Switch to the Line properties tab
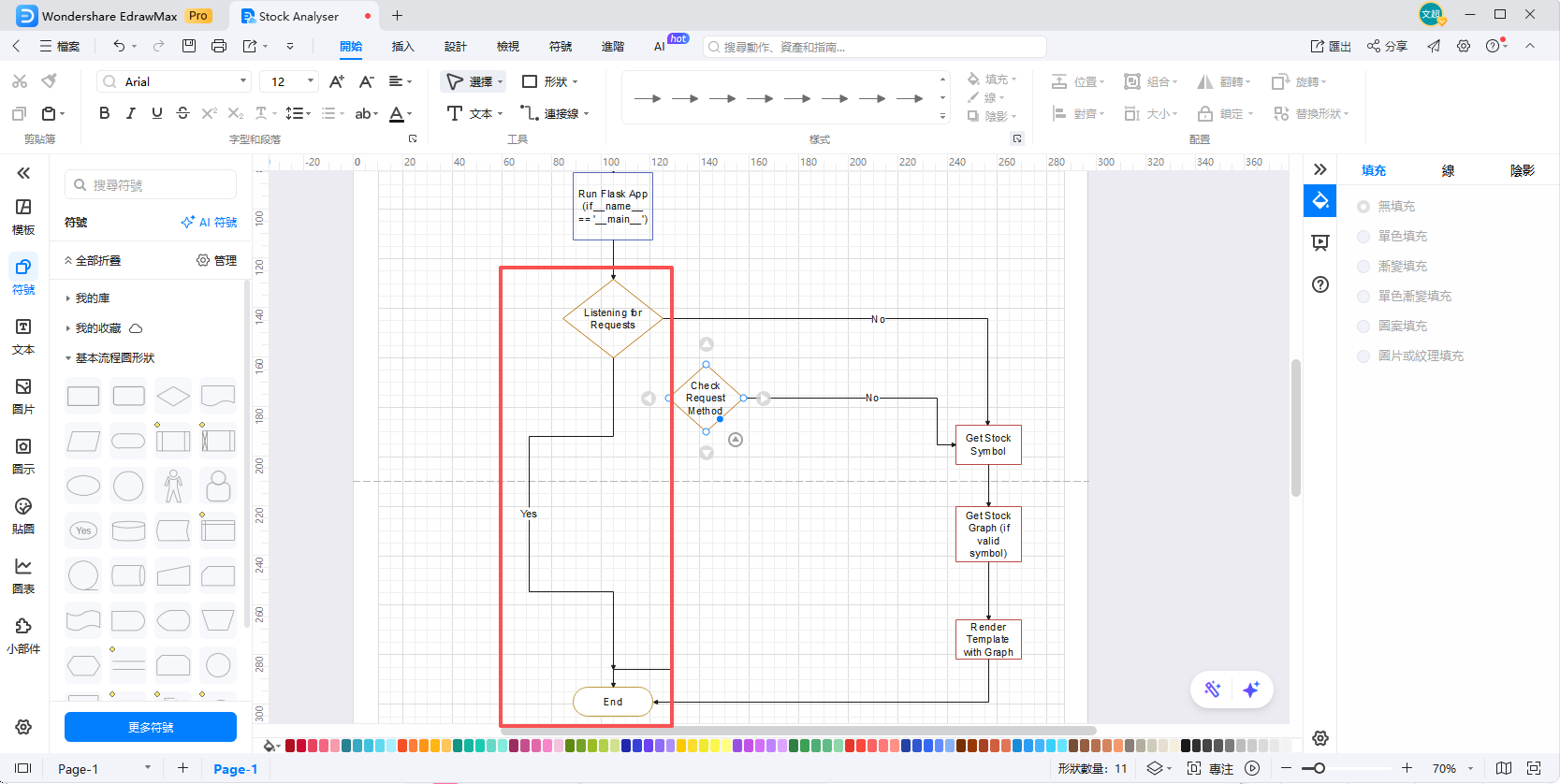Screen dimensions: 1560x784 click(x=1448, y=170)
